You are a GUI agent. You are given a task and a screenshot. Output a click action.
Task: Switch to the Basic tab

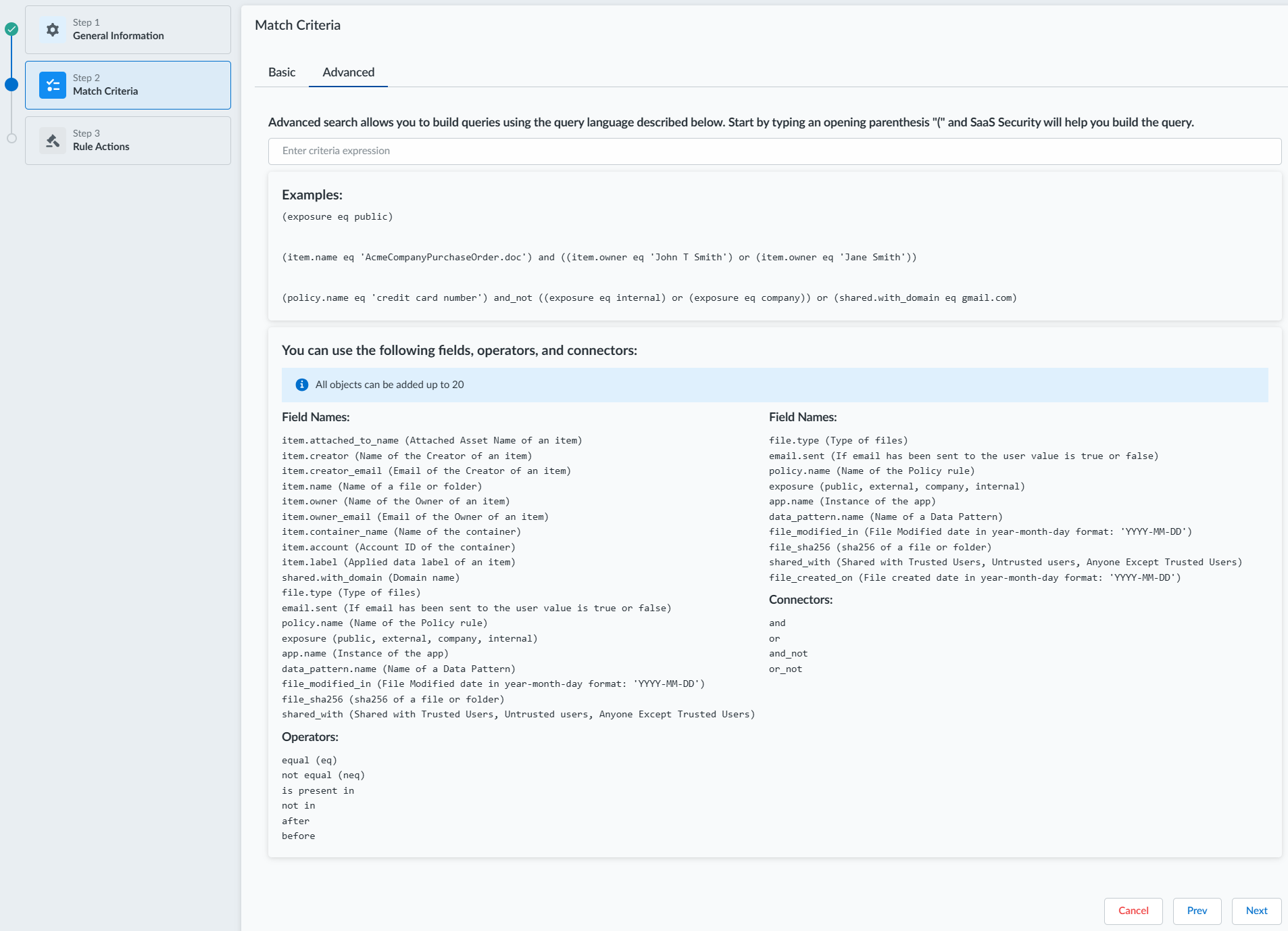pyautogui.click(x=282, y=72)
